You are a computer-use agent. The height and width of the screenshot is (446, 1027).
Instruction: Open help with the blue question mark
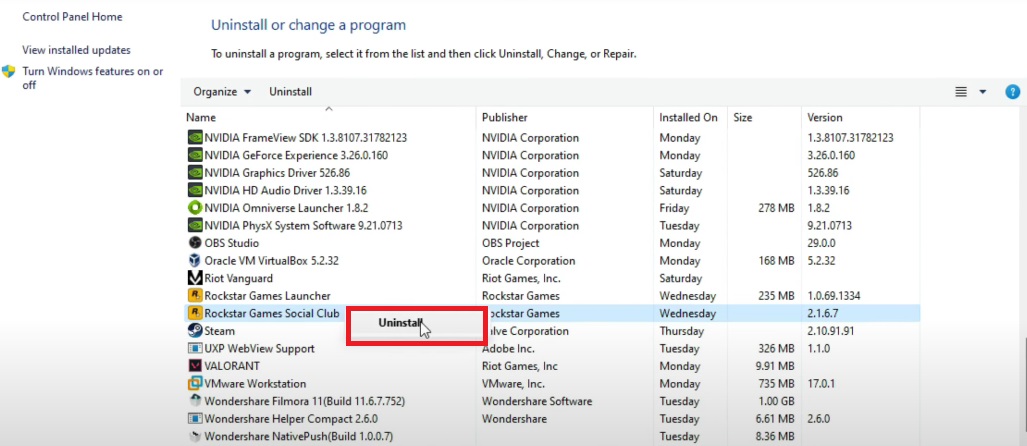click(x=1013, y=92)
